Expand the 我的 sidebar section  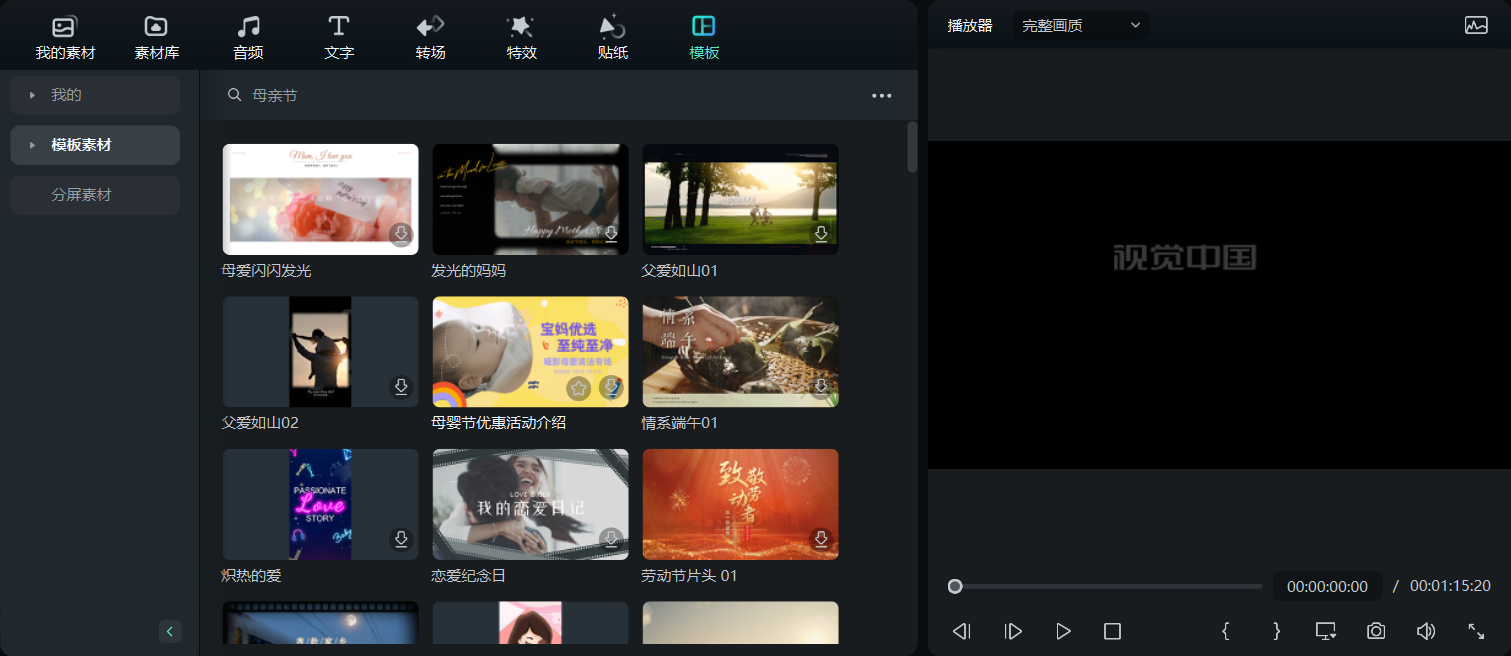(94, 95)
